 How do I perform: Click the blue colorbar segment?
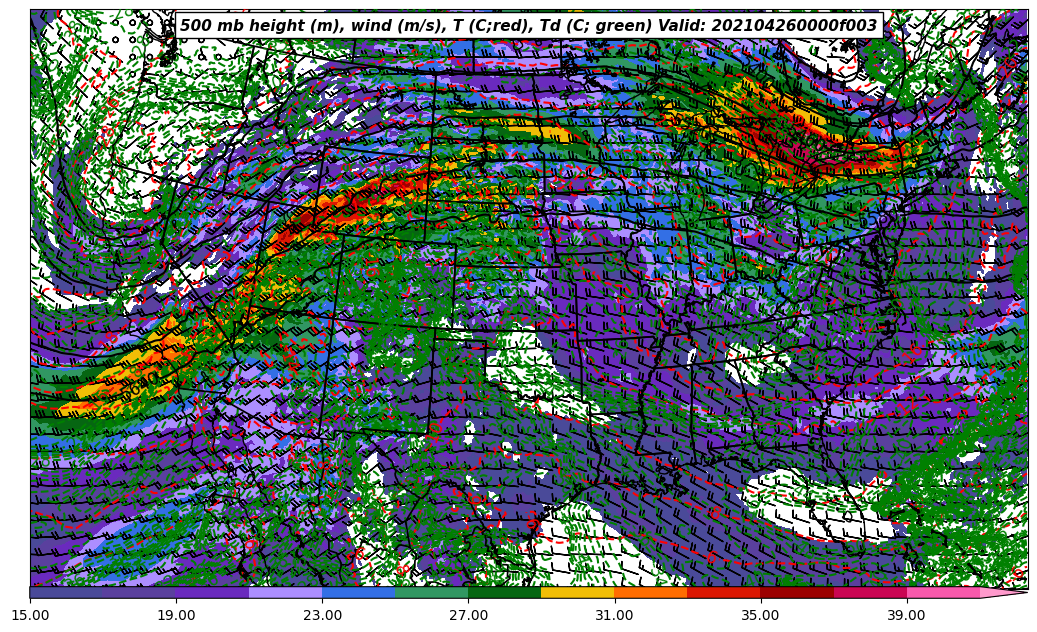click(358, 592)
